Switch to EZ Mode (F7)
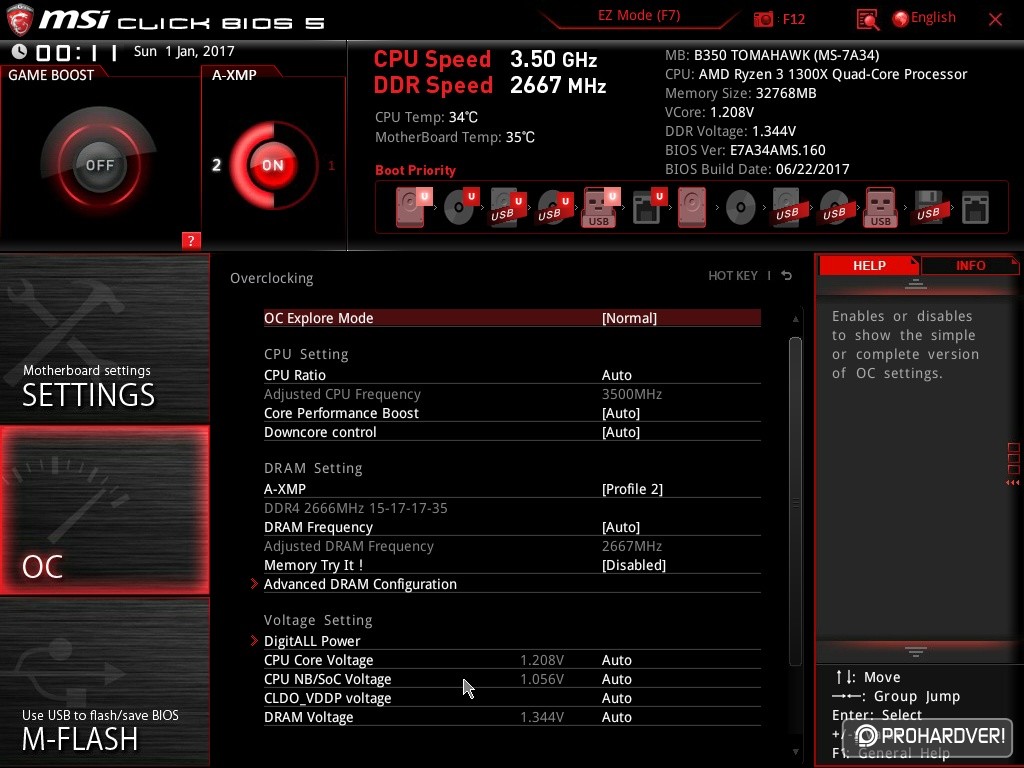1024x768 pixels. (x=639, y=16)
